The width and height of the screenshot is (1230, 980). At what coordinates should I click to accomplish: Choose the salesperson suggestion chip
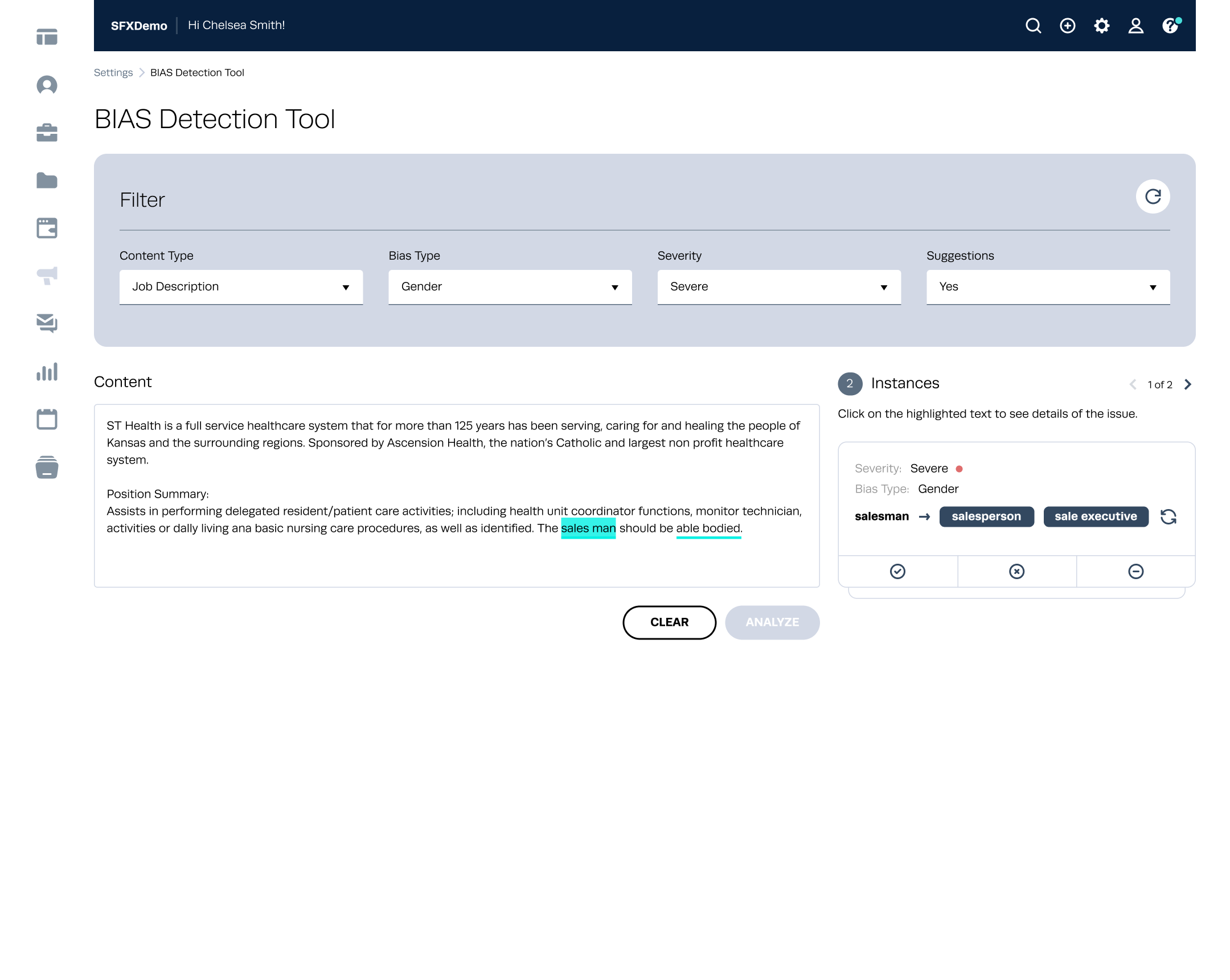986,517
